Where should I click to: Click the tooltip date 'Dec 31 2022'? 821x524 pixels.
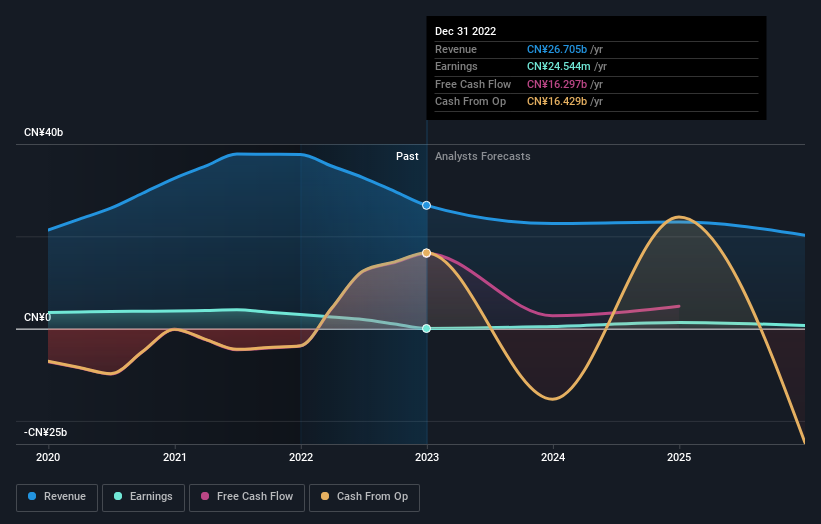tap(465, 31)
